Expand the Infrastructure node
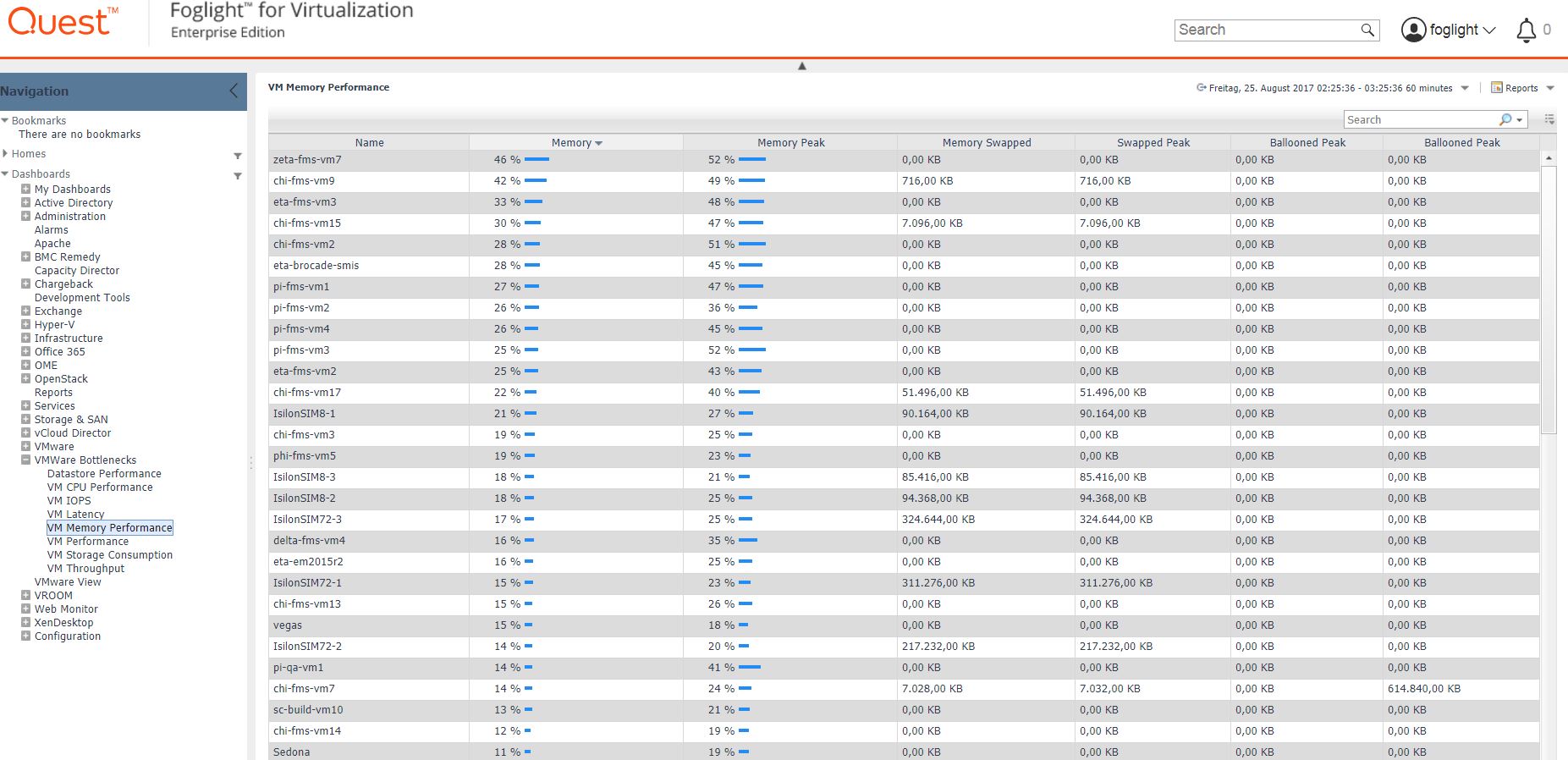Image resolution: width=1568 pixels, height=760 pixels. click(25, 338)
